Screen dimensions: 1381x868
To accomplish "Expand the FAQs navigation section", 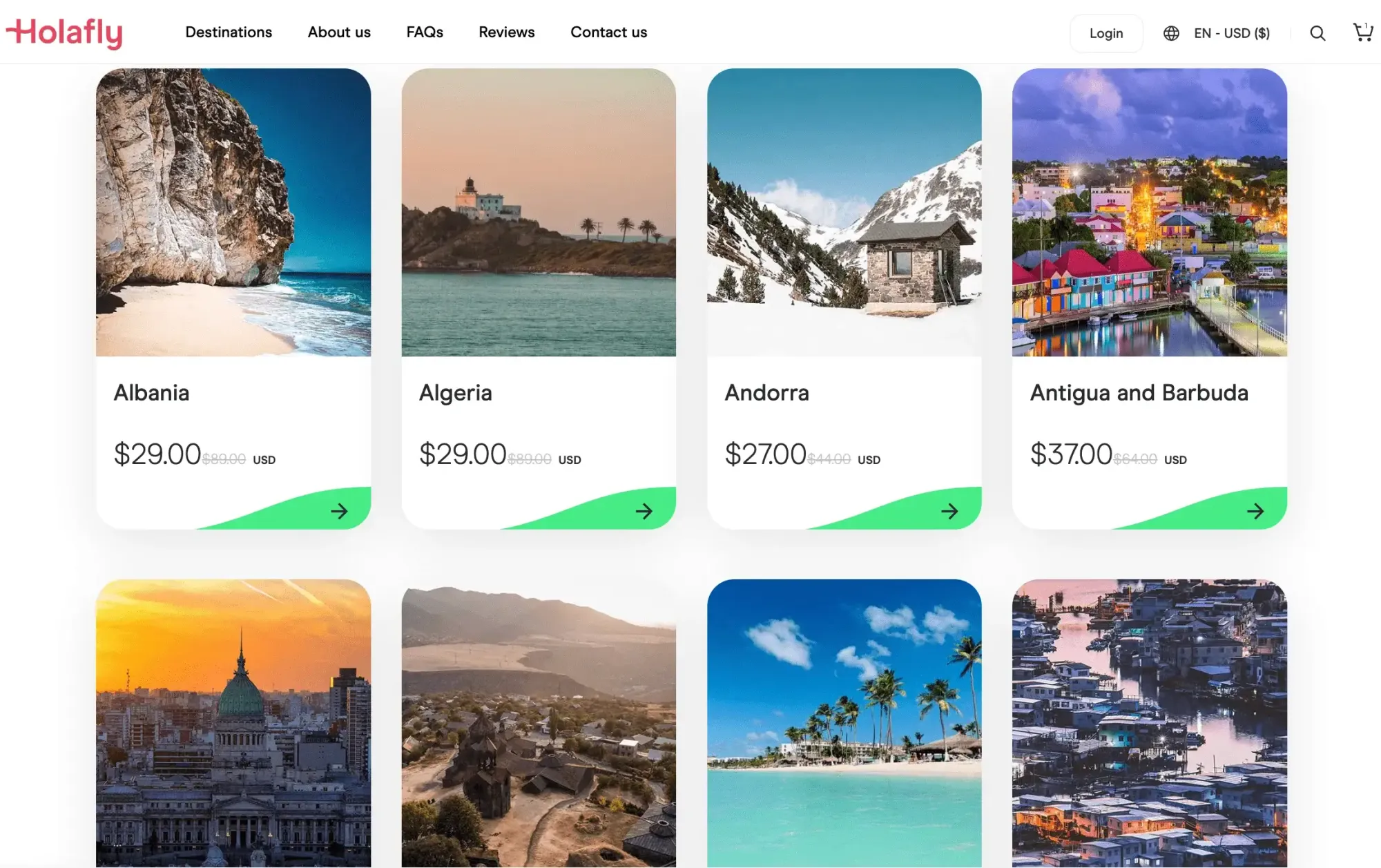I will coord(424,31).
